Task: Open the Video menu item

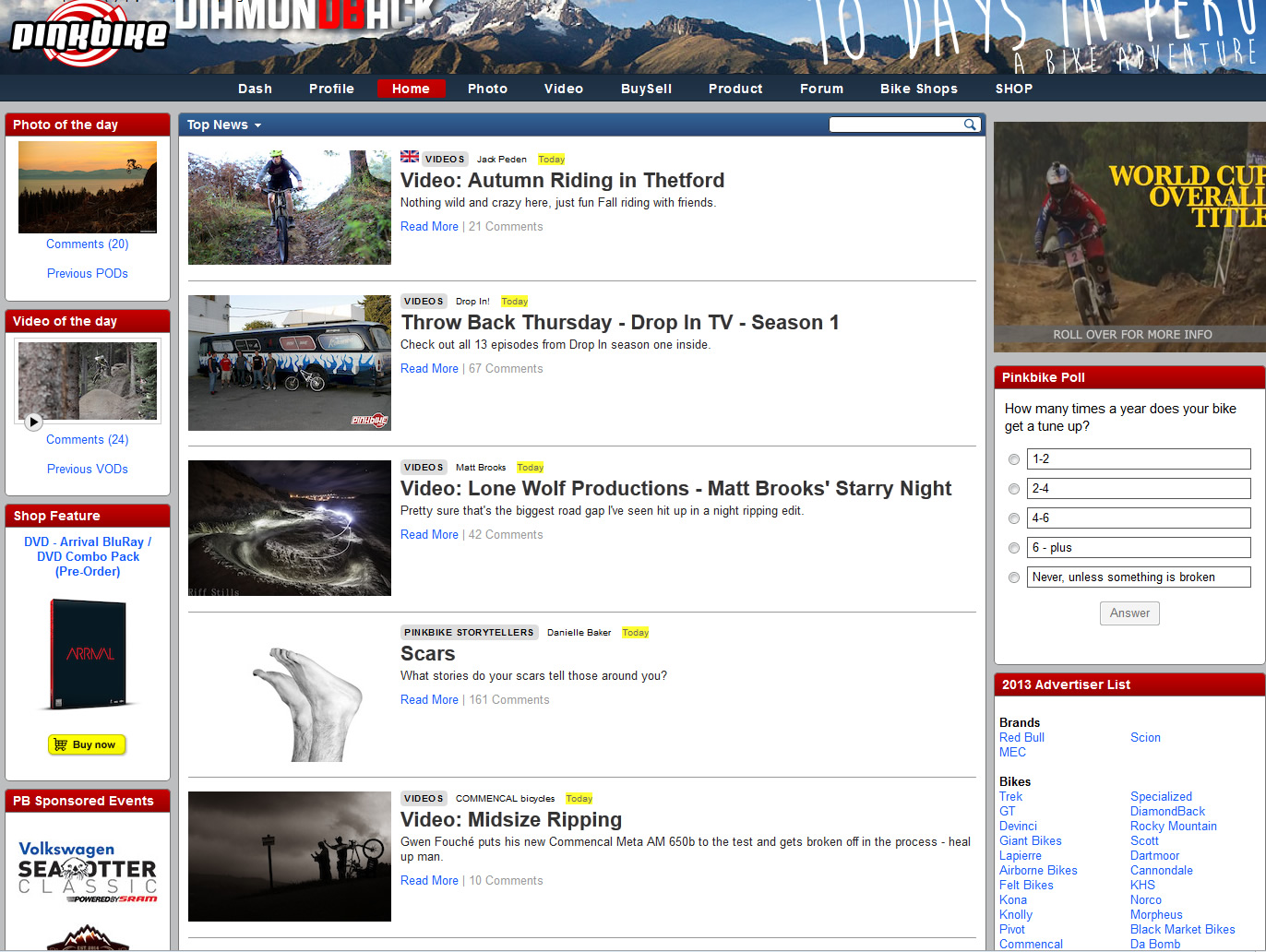Action: pos(564,89)
